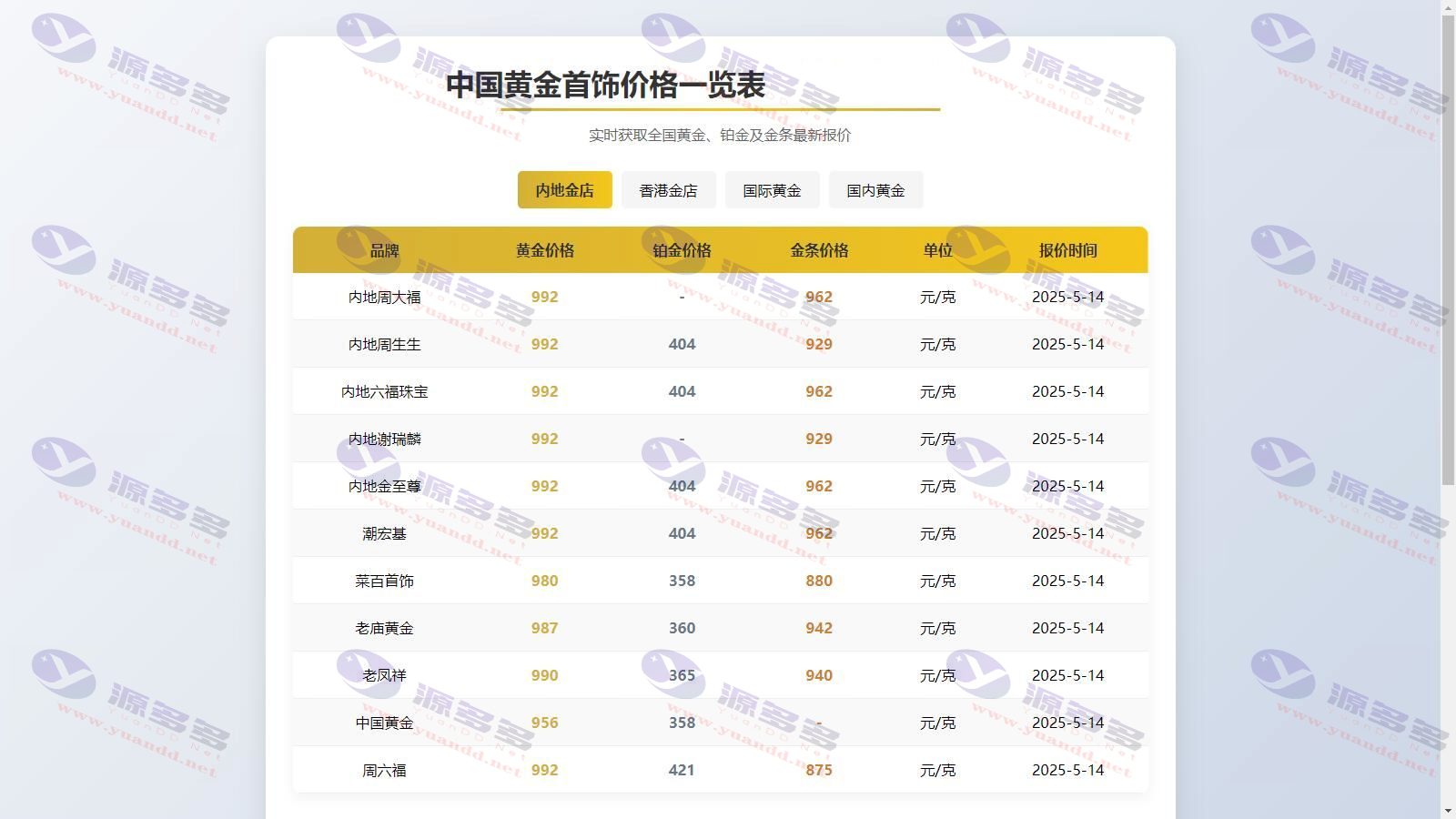Click the scrollbar up arrow
Image resolution: width=1456 pixels, height=819 pixels.
coord(1448,7)
